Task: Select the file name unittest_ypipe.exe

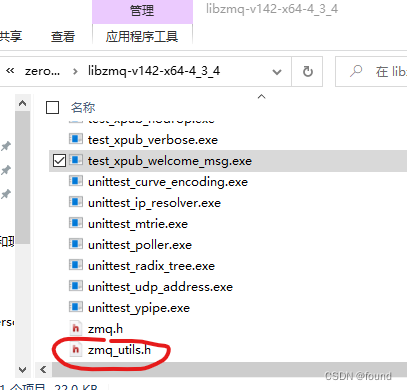Action: click(x=139, y=308)
